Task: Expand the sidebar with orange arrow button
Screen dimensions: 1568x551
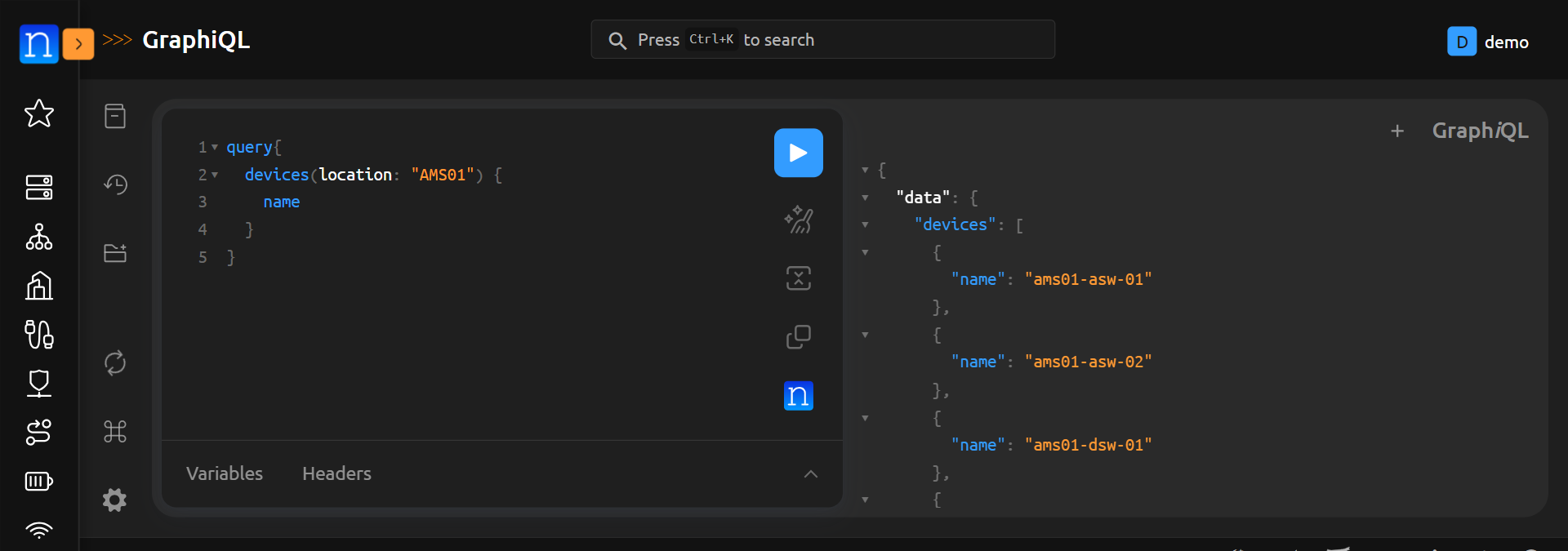Action: (x=78, y=44)
